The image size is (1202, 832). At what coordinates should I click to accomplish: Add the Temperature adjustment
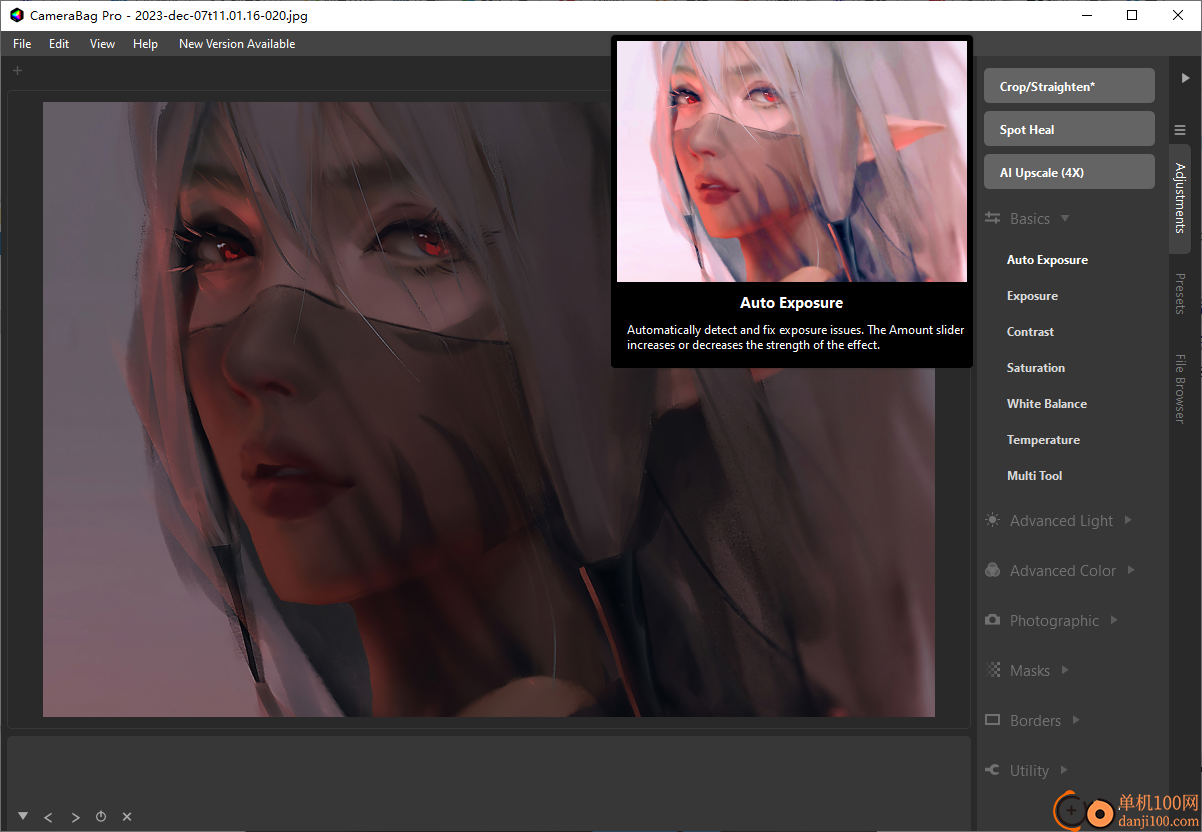(1043, 440)
